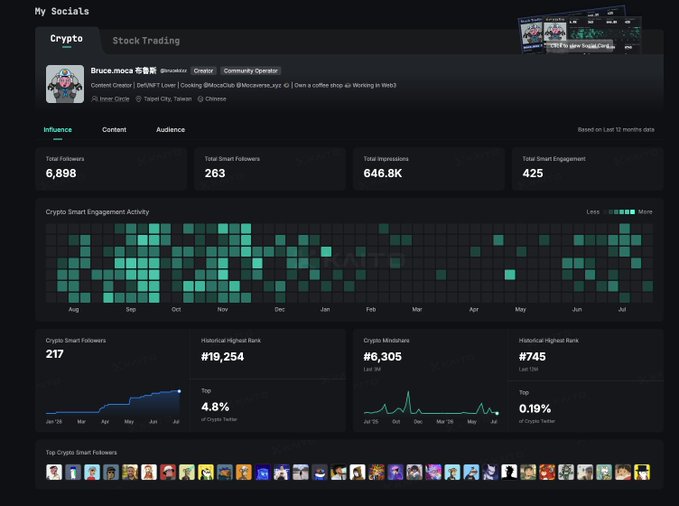Click the Total Smart Engagement value 425

pyautogui.click(x=533, y=173)
